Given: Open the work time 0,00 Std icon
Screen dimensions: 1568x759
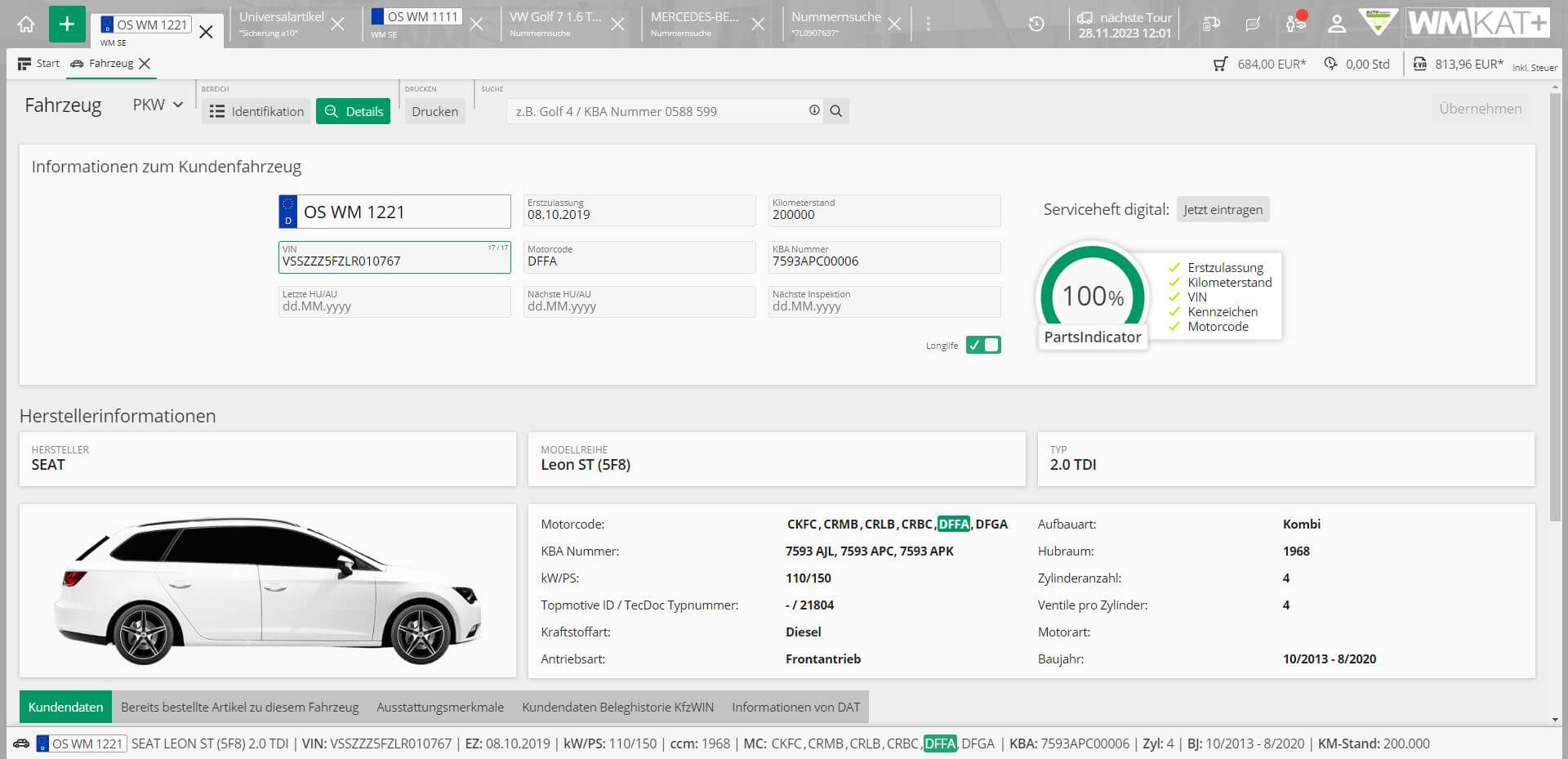Looking at the screenshot, I should coord(1356,64).
